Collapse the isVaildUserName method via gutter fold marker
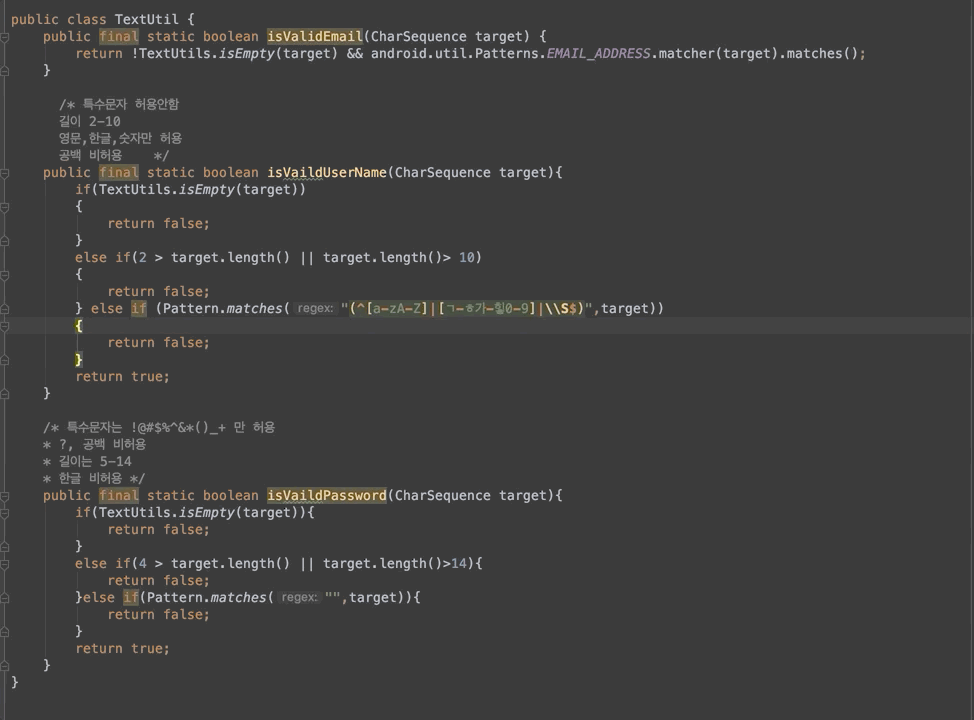The width and height of the screenshot is (974, 720). click(x=4, y=173)
